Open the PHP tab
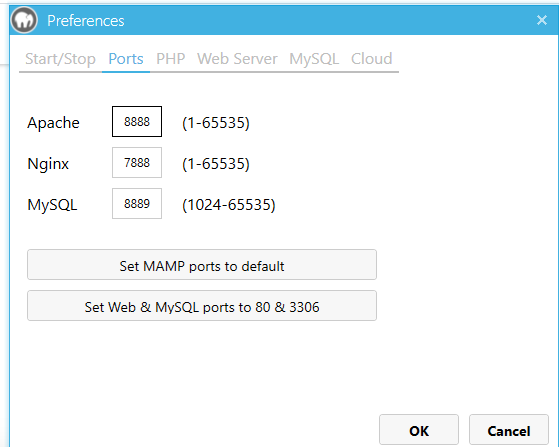This screenshot has height=447, width=559. (x=170, y=59)
